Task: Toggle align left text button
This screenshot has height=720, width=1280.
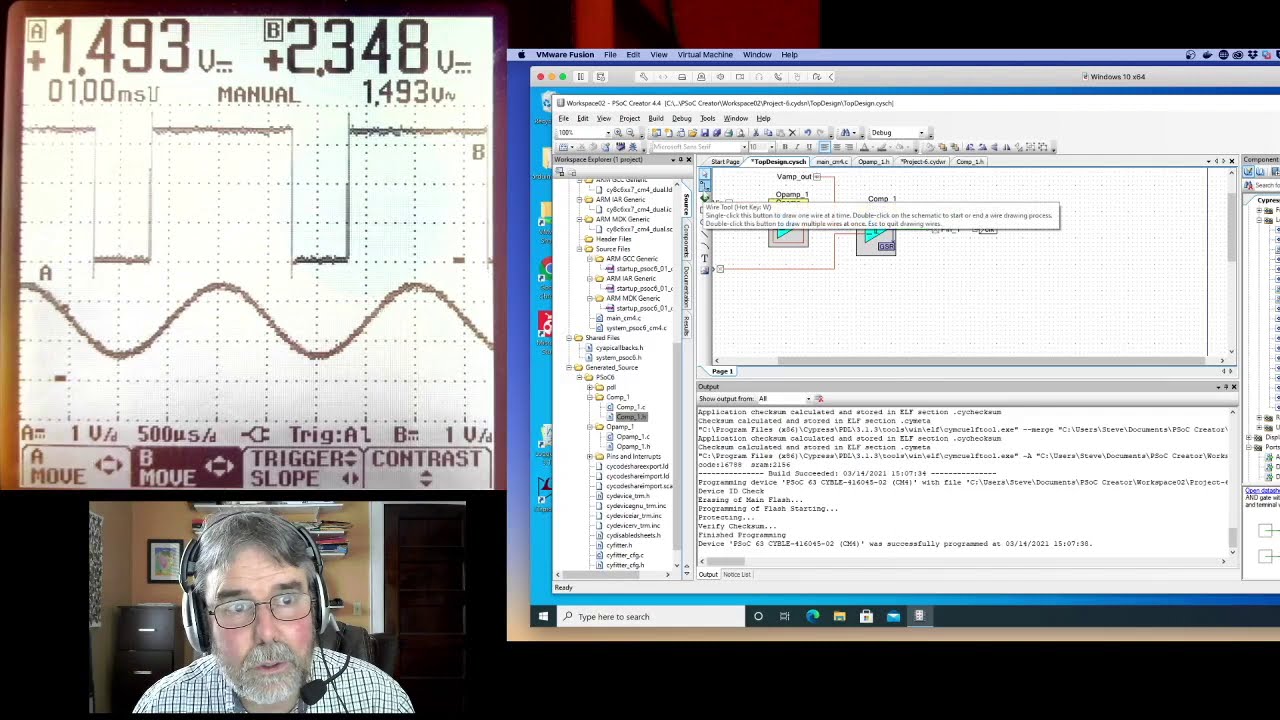Action: (x=824, y=147)
